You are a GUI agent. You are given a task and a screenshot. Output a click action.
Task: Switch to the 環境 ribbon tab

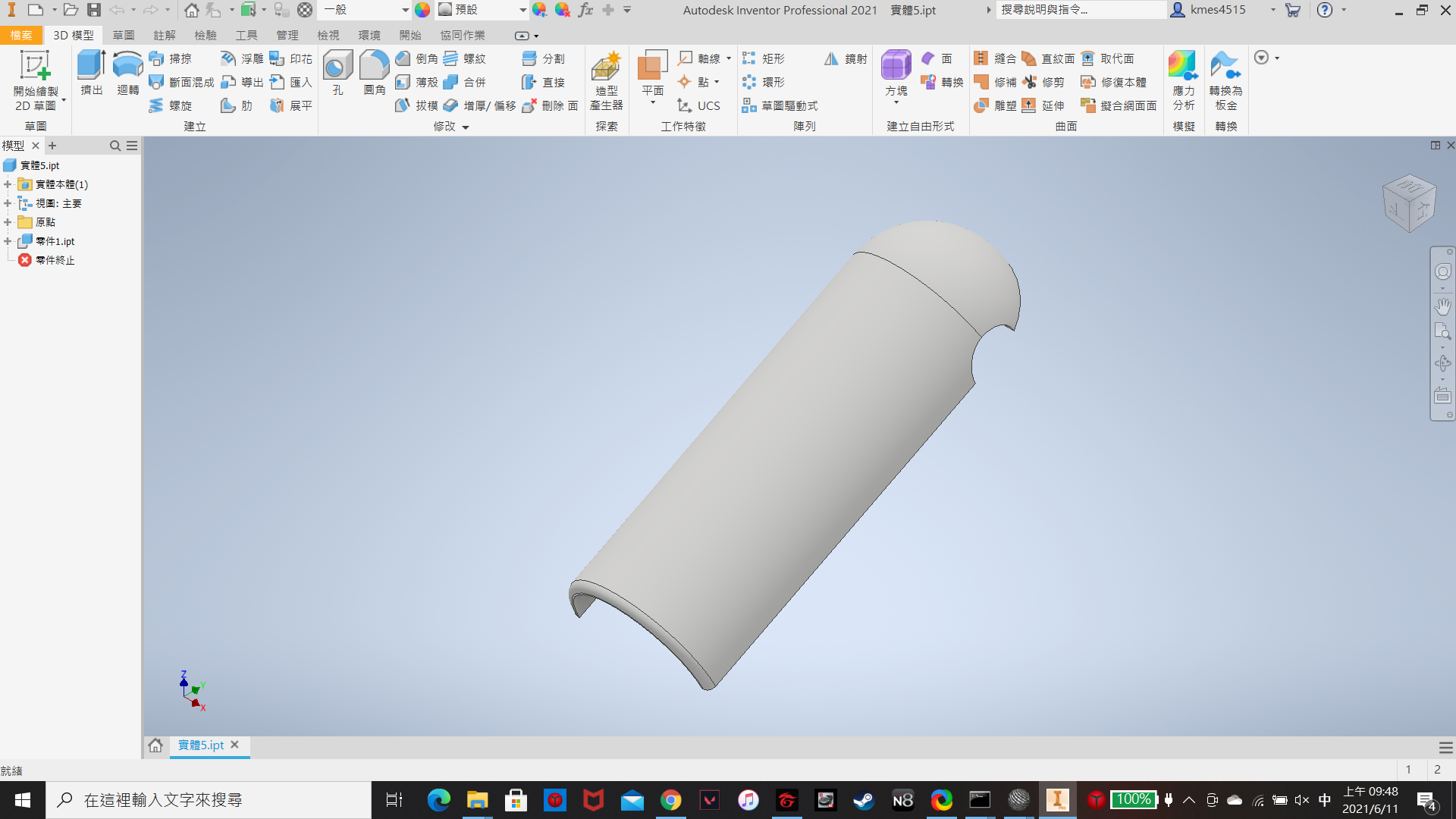click(x=369, y=35)
